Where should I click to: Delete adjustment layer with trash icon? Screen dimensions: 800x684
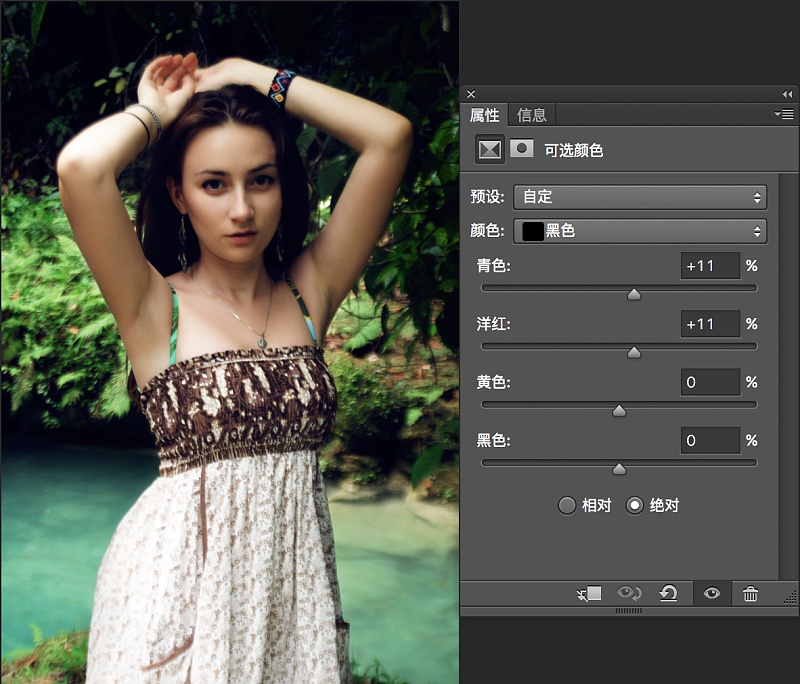point(750,594)
